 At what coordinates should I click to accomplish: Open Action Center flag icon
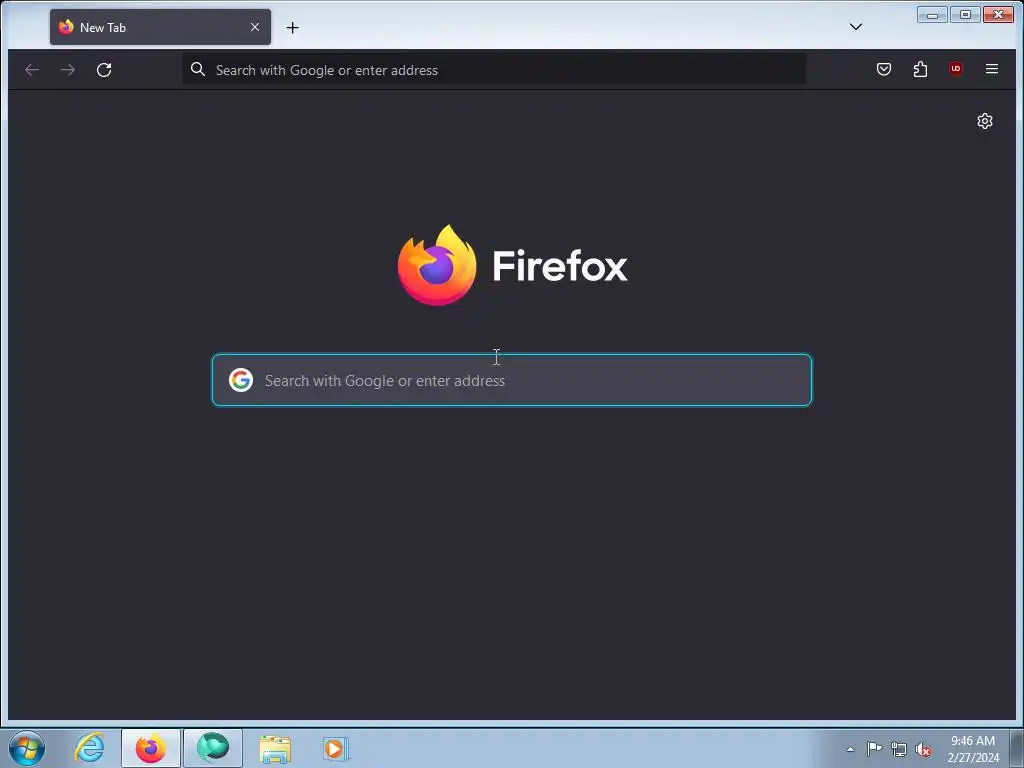[x=874, y=749]
